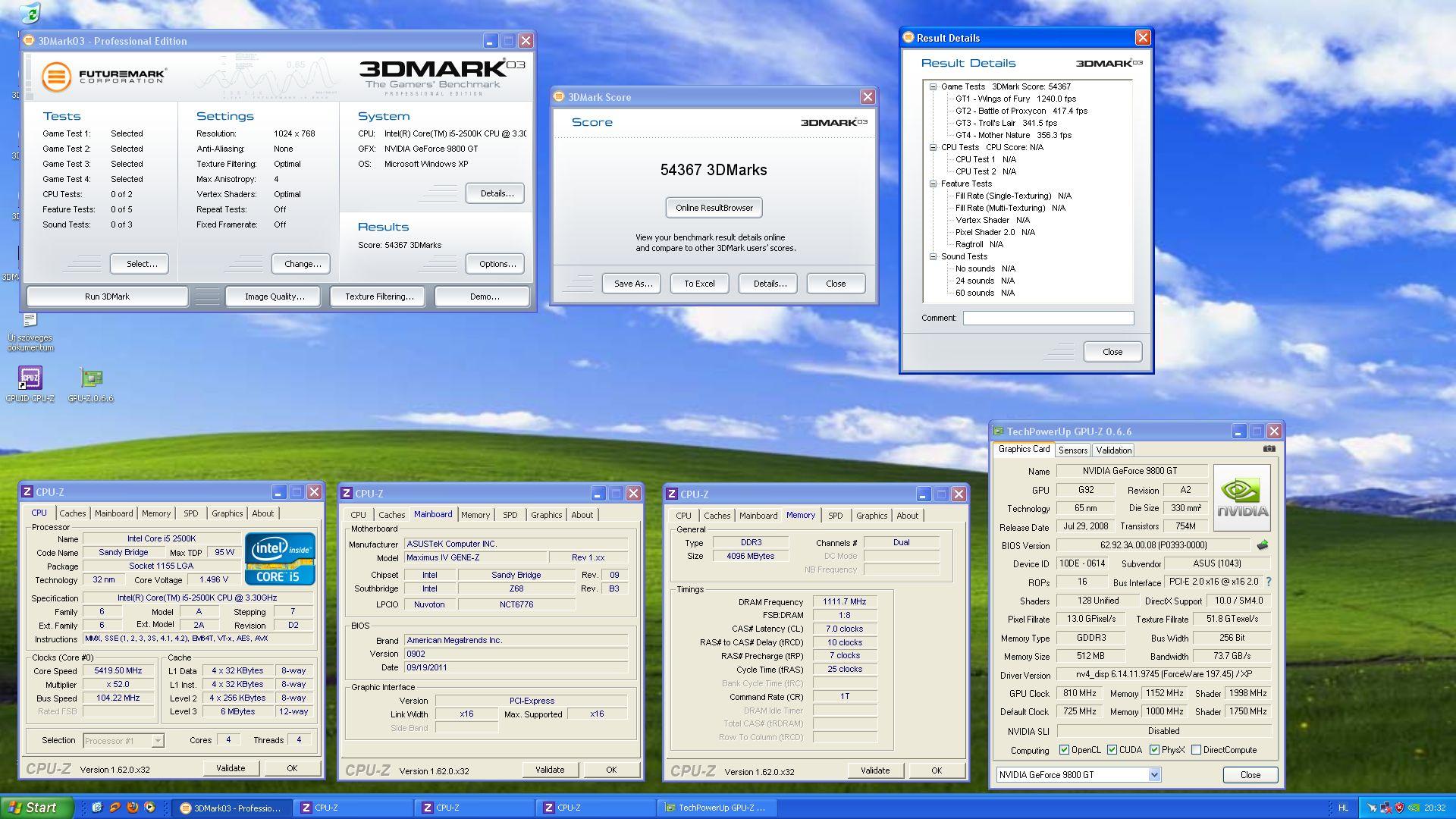
Task: Click the Select tests button
Action: [140, 264]
